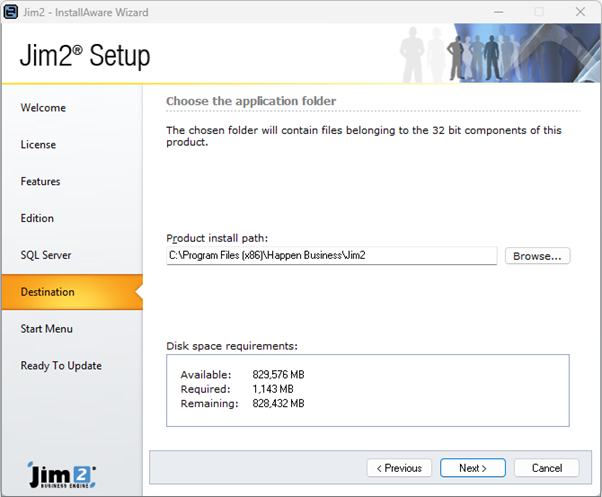The width and height of the screenshot is (602, 497).
Task: Cancel the Jim2 setup
Action: (x=546, y=468)
